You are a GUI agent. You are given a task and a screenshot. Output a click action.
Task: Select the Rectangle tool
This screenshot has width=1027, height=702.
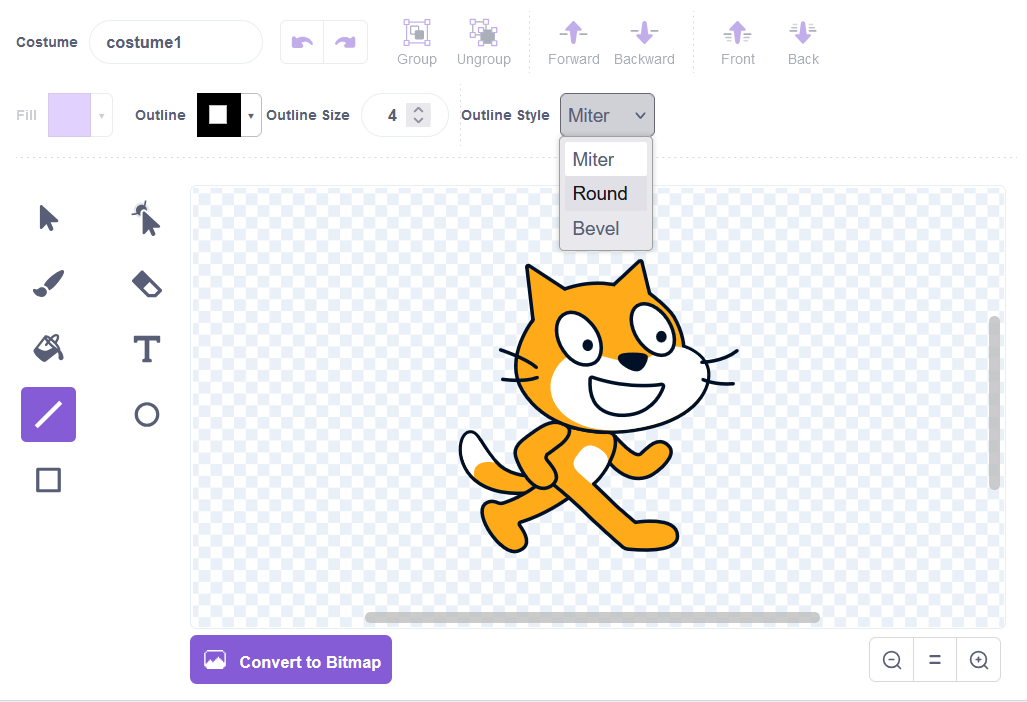(x=48, y=480)
